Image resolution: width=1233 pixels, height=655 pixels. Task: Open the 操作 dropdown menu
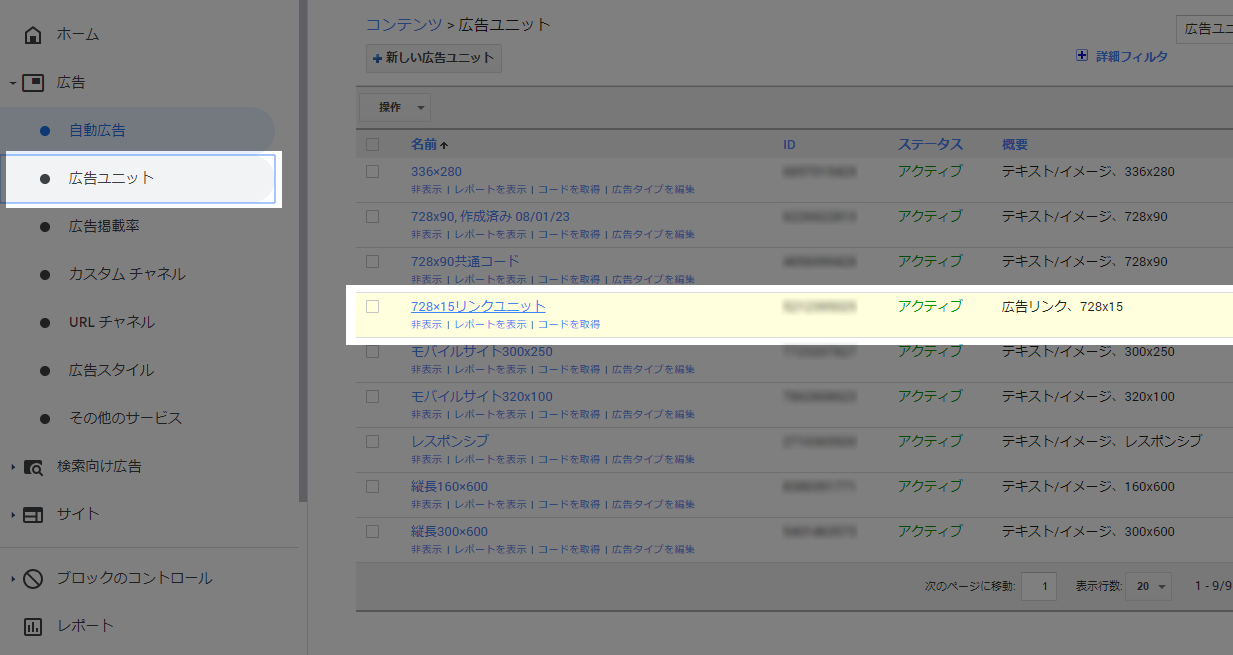[394, 107]
